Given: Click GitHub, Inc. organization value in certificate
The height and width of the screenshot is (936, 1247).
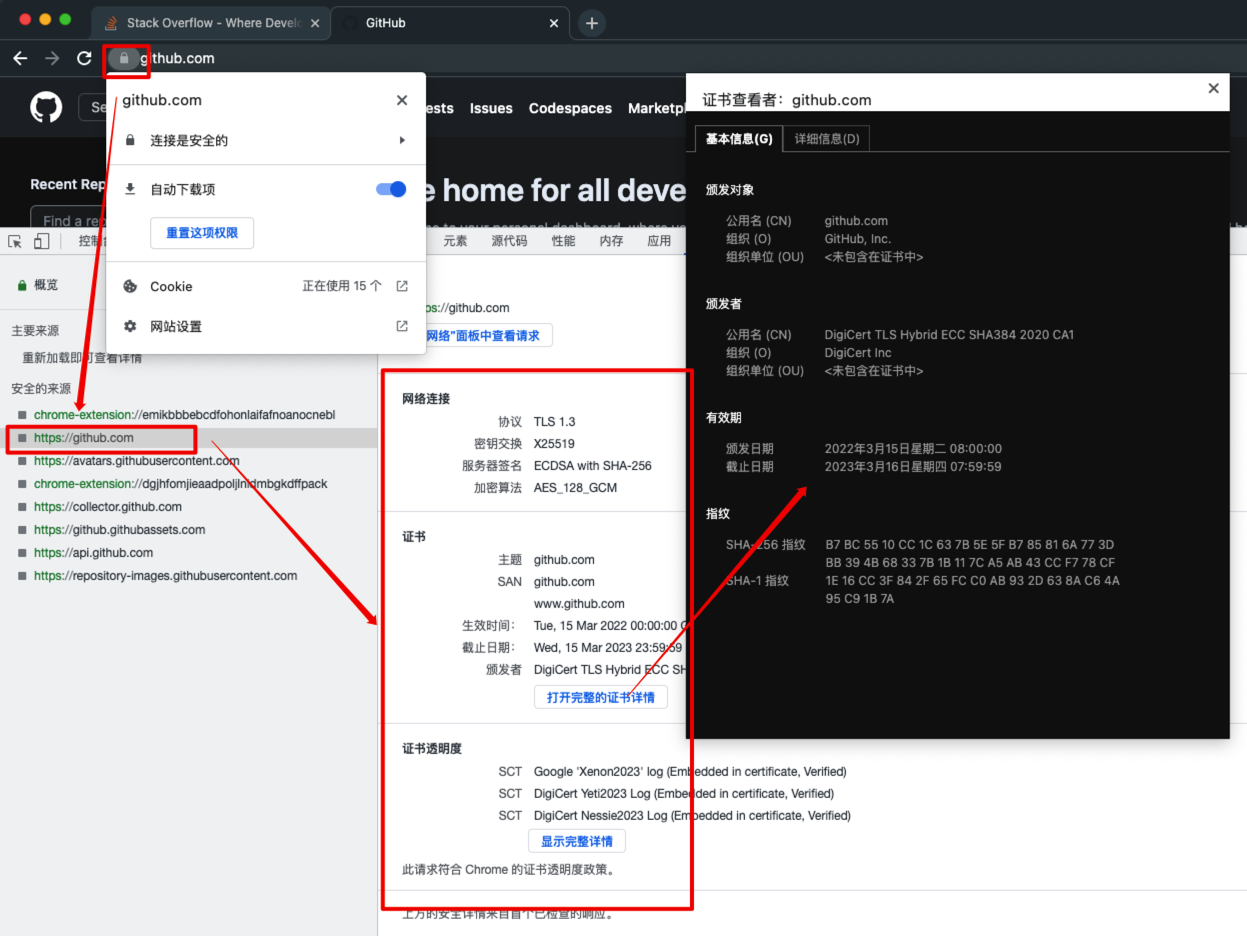Looking at the screenshot, I should pyautogui.click(x=858, y=239).
